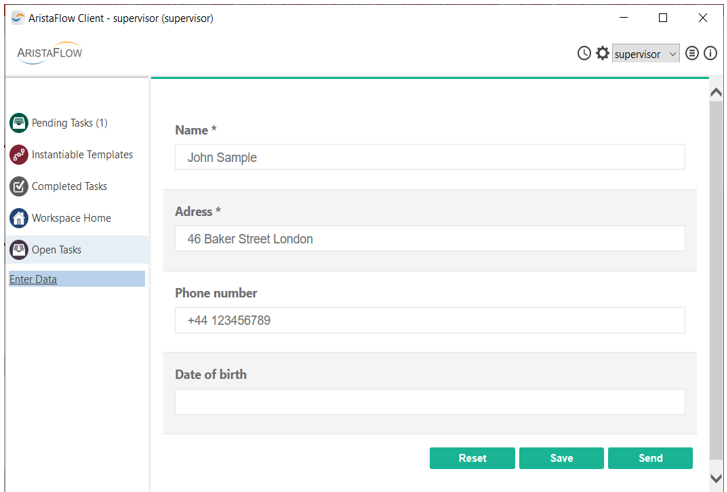Click the scrollbar down arrow
727x492 pixels.
(x=716, y=478)
